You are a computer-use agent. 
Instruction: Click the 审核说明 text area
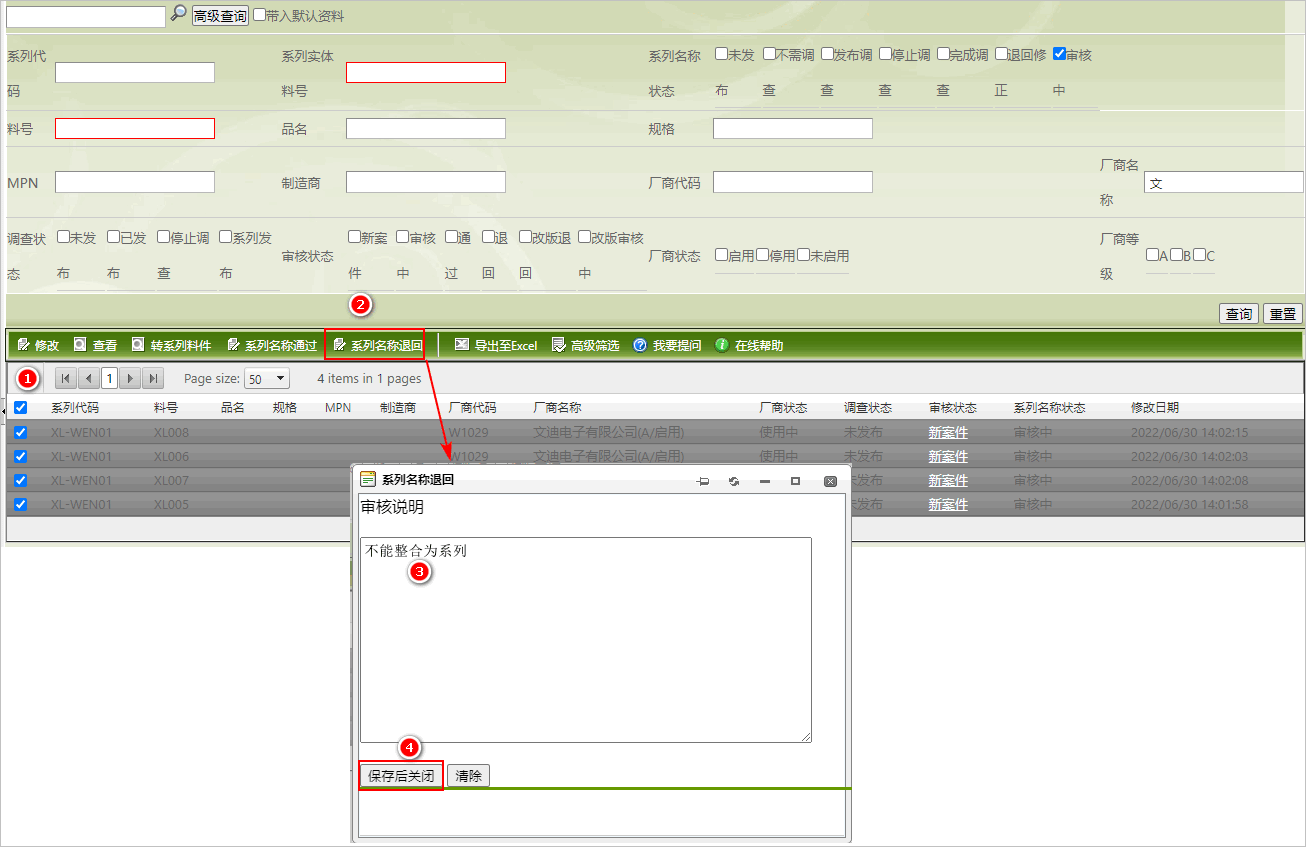point(585,640)
